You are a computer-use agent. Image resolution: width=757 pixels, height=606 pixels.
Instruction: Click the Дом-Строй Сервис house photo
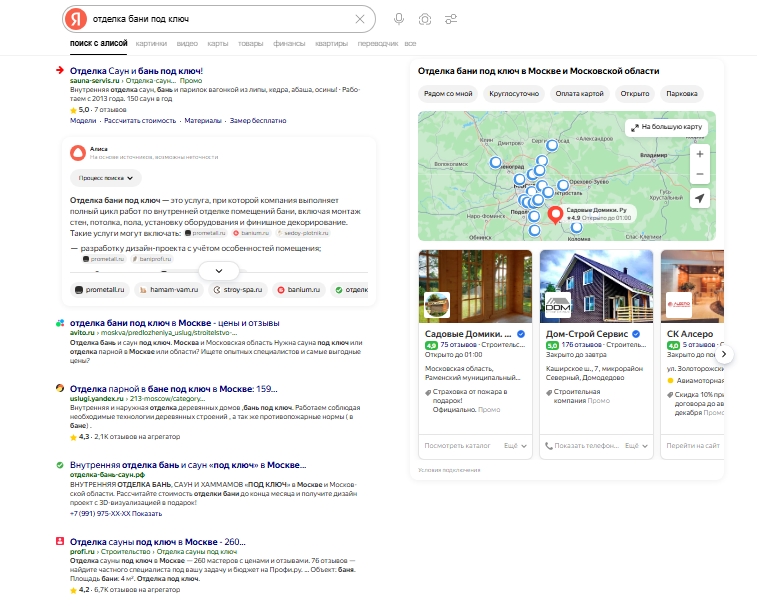click(595, 285)
